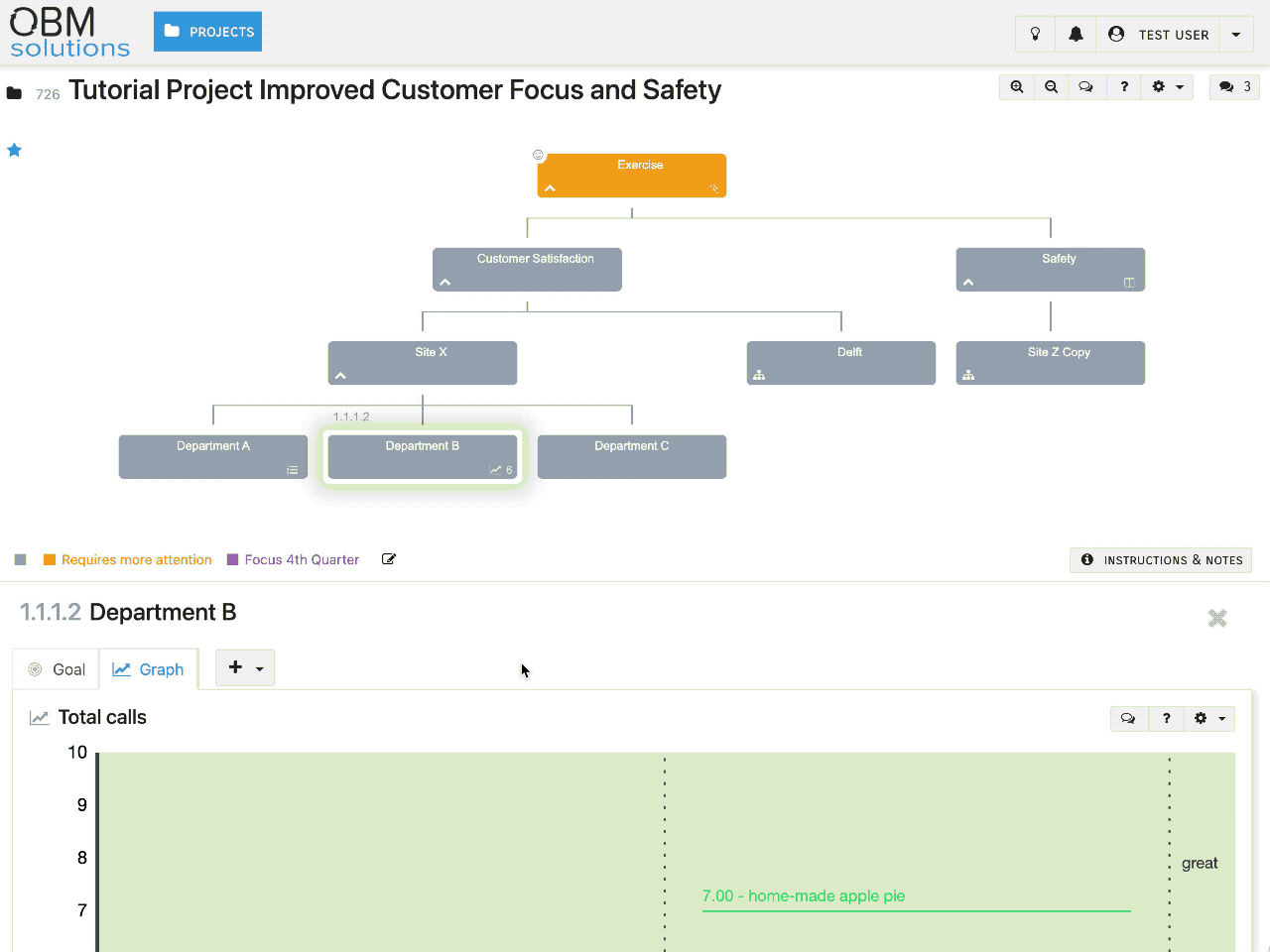Open the Projects button
Image resolution: width=1270 pixels, height=952 pixels.
click(207, 32)
